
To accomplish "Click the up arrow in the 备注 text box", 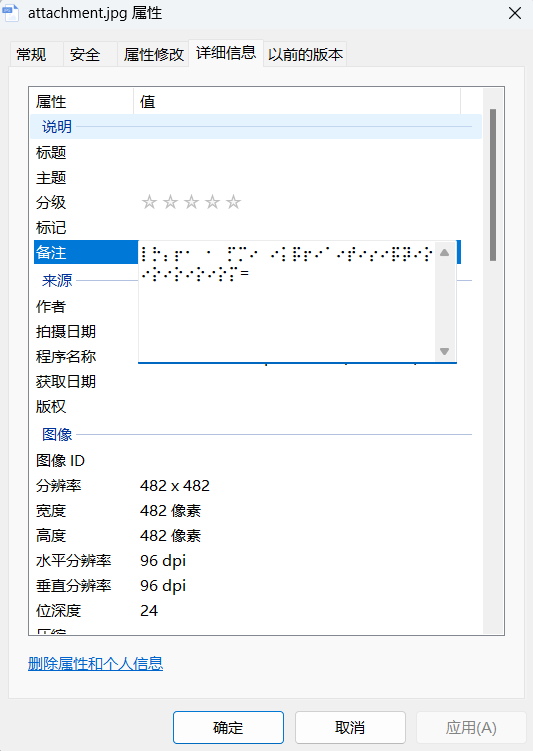I will 444,252.
